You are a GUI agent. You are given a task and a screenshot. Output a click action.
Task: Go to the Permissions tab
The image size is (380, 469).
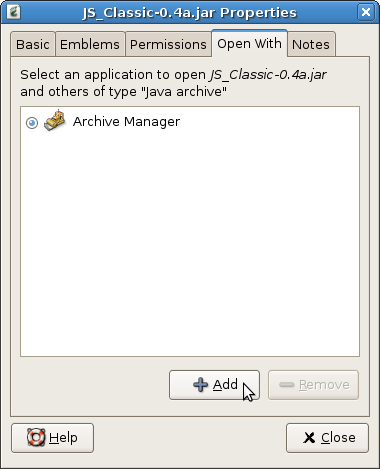[x=168, y=44]
